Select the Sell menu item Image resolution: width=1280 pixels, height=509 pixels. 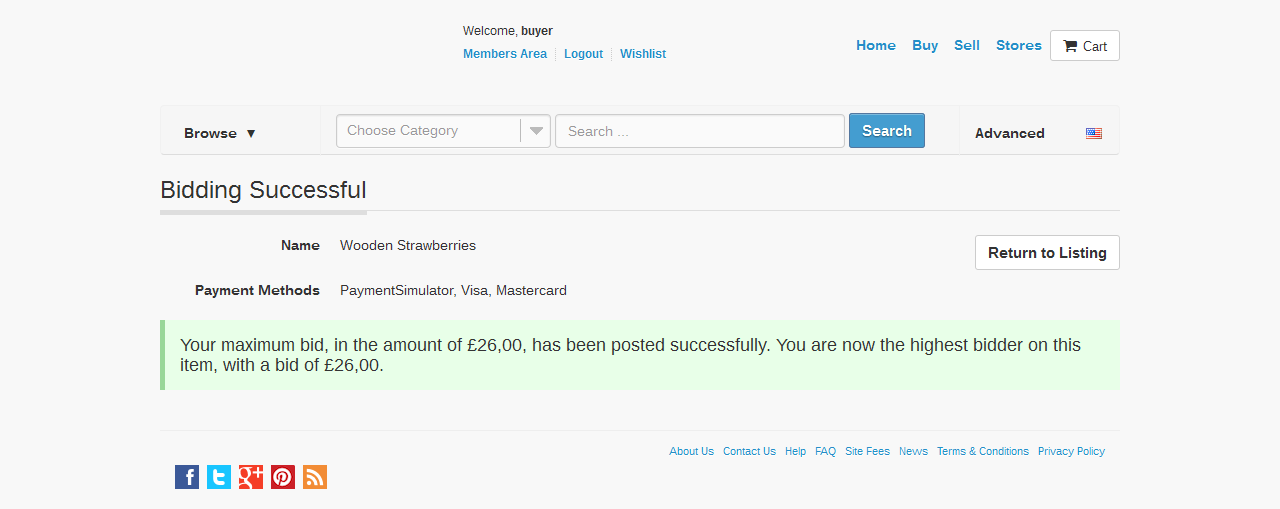pos(967,45)
